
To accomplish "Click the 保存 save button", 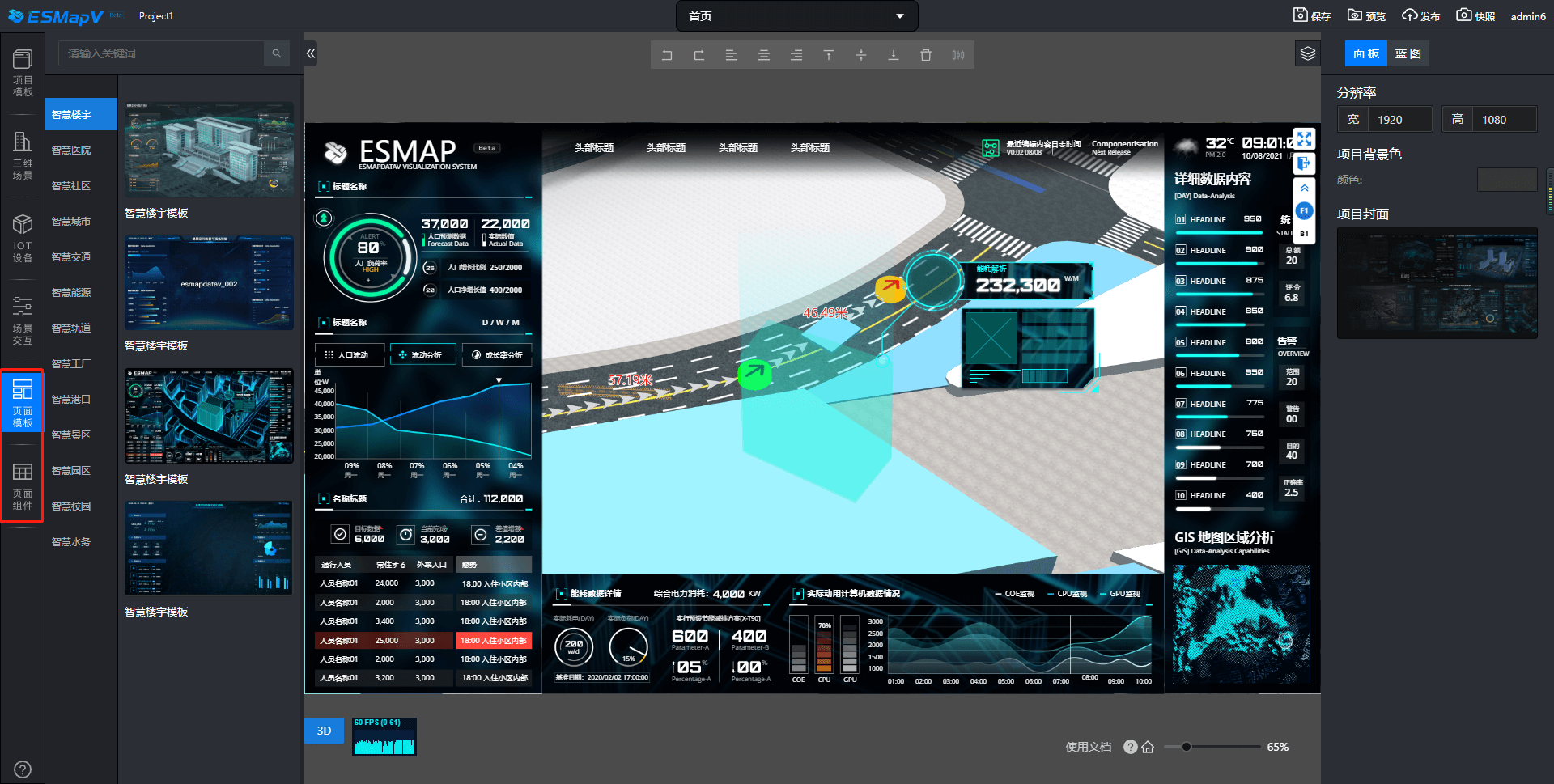I will click(1312, 16).
